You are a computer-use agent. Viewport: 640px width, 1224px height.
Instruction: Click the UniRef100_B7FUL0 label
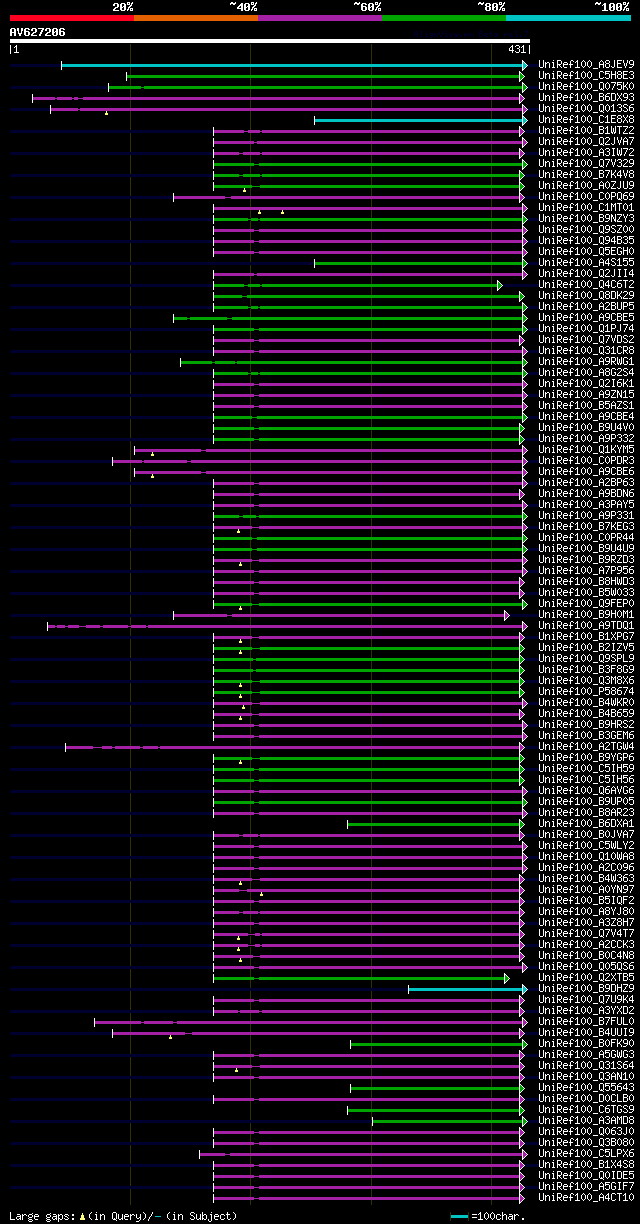(586, 1022)
